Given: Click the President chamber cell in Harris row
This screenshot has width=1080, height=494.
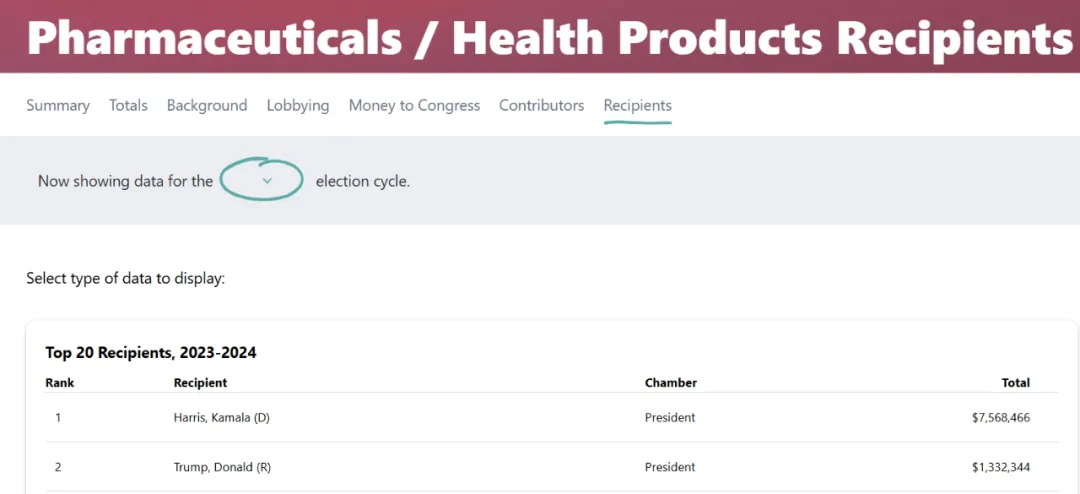Looking at the screenshot, I should pos(669,418).
